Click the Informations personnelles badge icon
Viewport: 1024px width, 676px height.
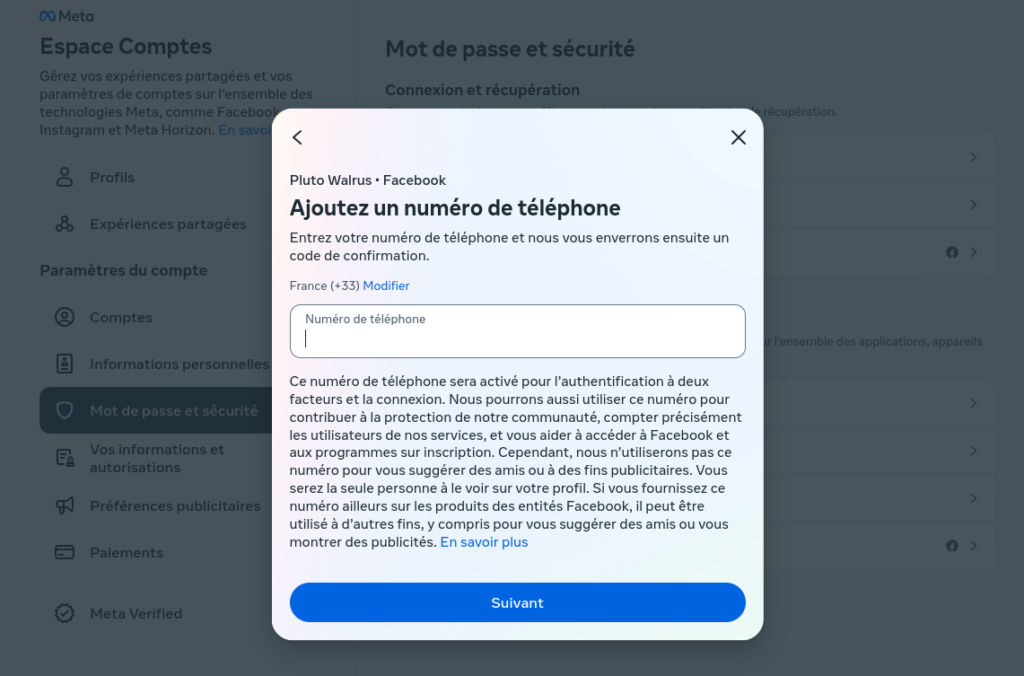point(64,364)
